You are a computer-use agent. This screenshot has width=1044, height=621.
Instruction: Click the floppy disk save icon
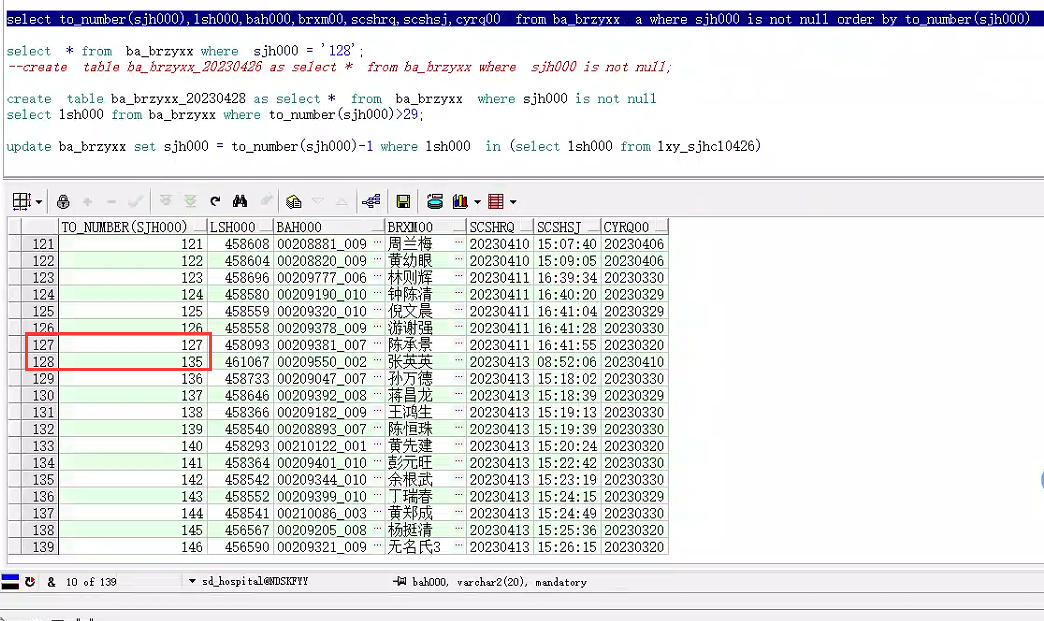tap(403, 201)
